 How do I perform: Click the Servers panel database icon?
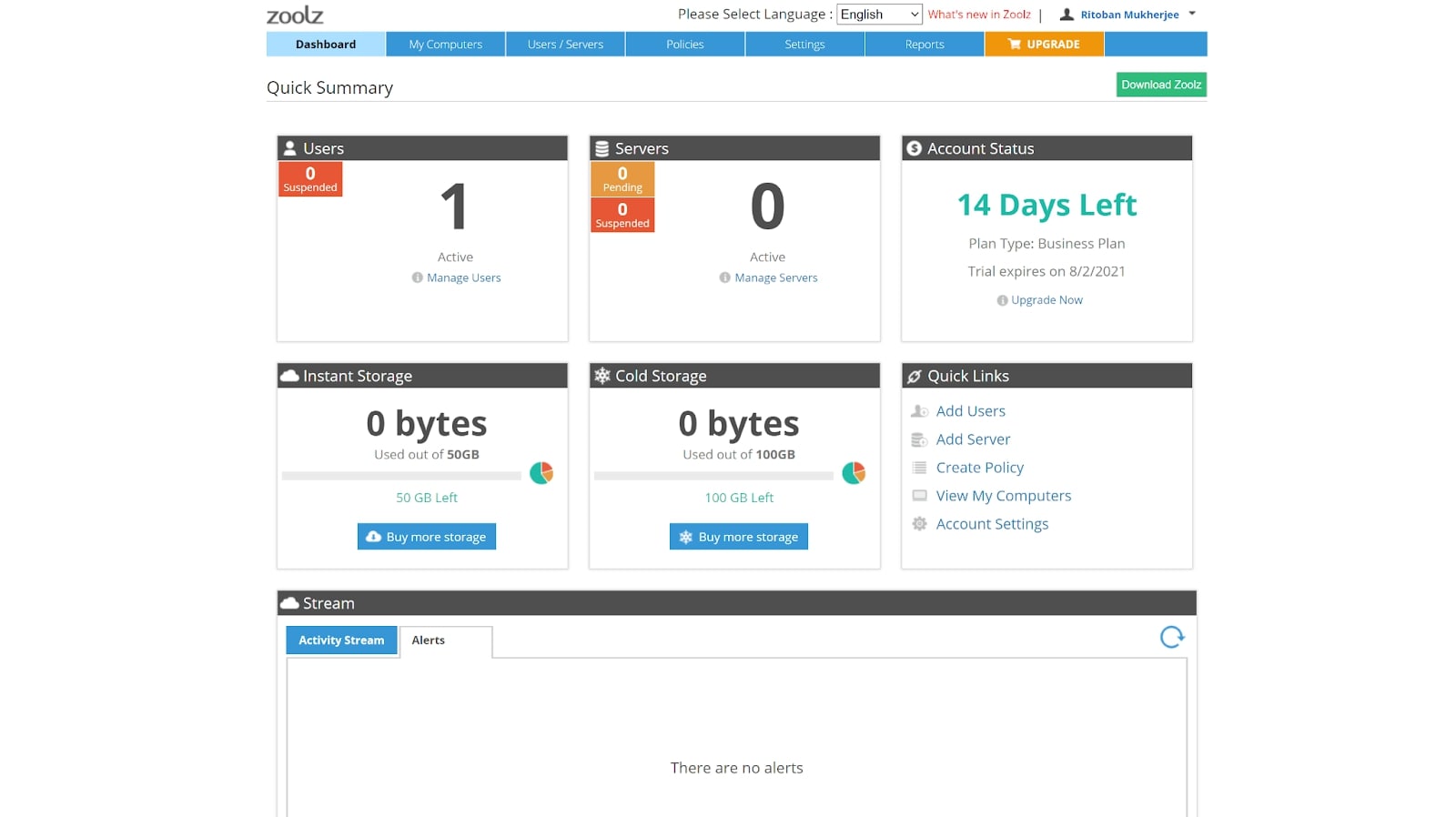[x=602, y=148]
